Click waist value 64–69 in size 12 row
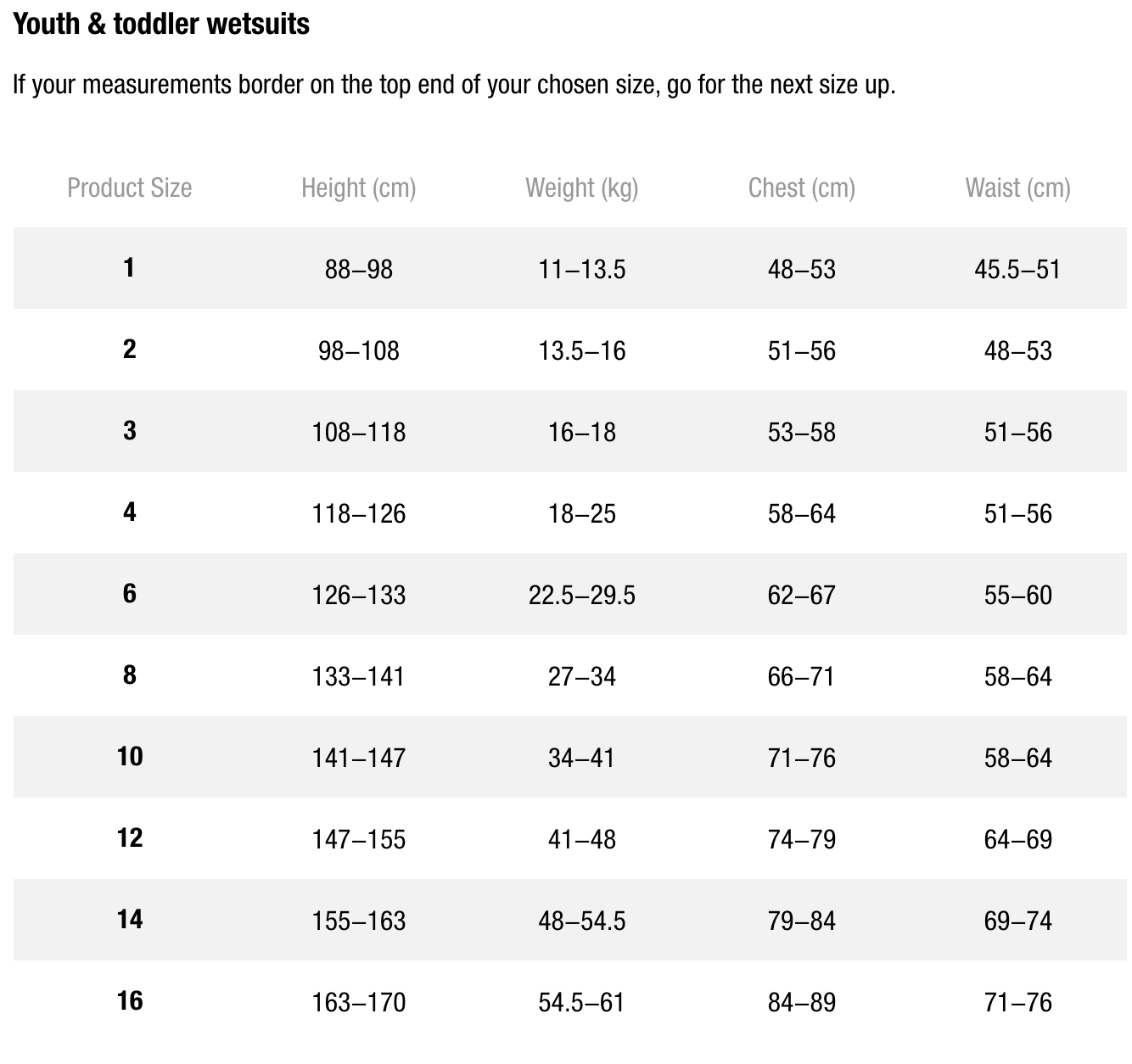 pyautogui.click(x=1018, y=840)
